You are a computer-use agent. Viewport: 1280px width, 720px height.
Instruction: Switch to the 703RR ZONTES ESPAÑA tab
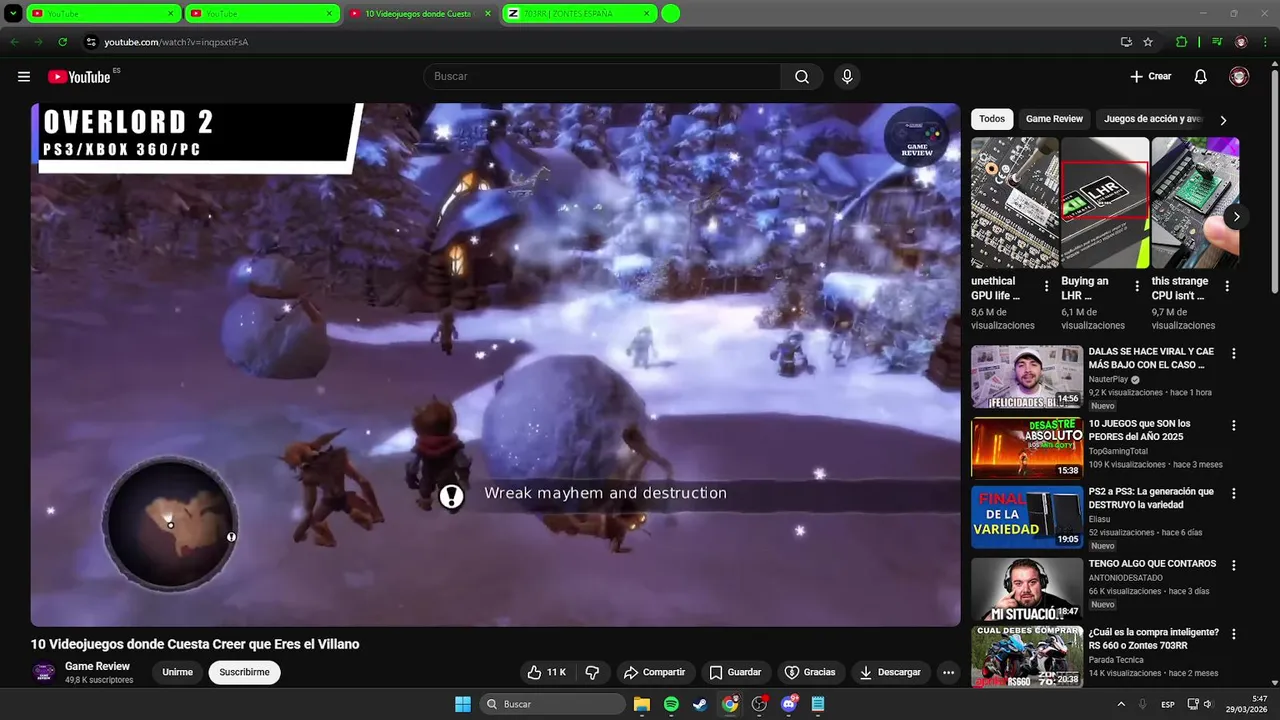click(580, 14)
